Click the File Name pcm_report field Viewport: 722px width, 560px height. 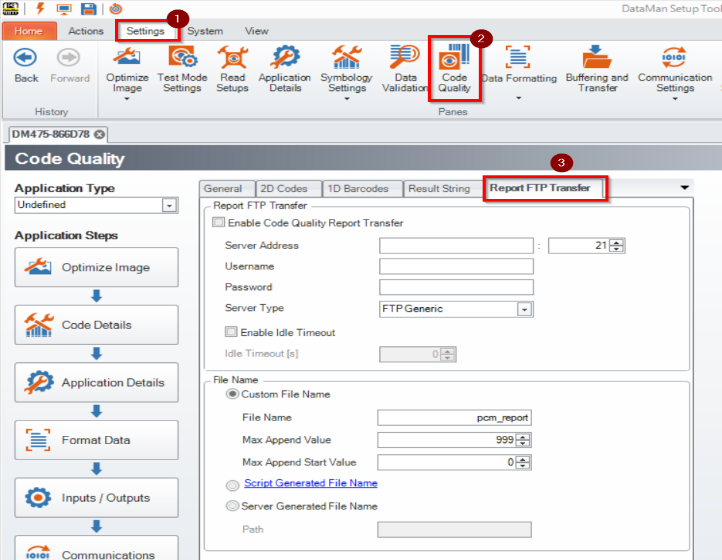click(454, 418)
